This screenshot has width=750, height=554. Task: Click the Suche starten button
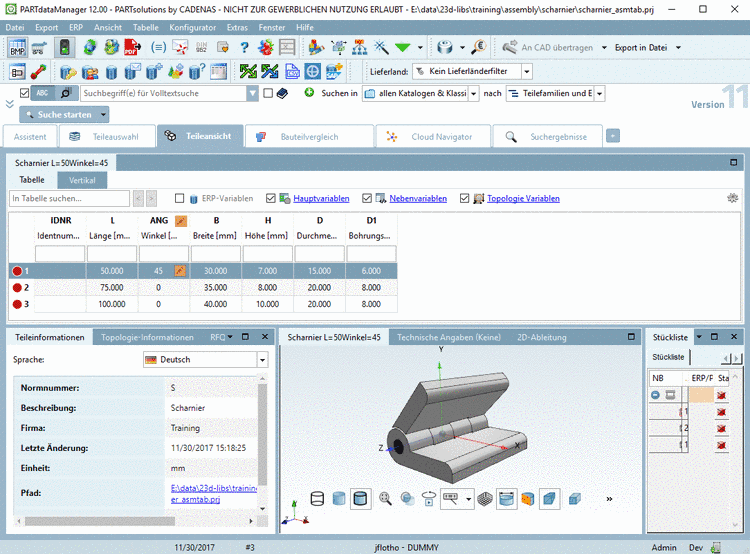pyautogui.click(x=59, y=115)
